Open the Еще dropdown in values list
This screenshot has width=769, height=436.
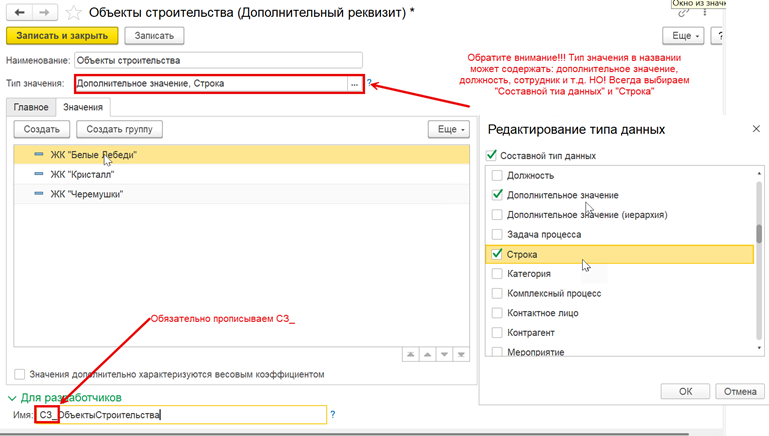click(x=449, y=129)
